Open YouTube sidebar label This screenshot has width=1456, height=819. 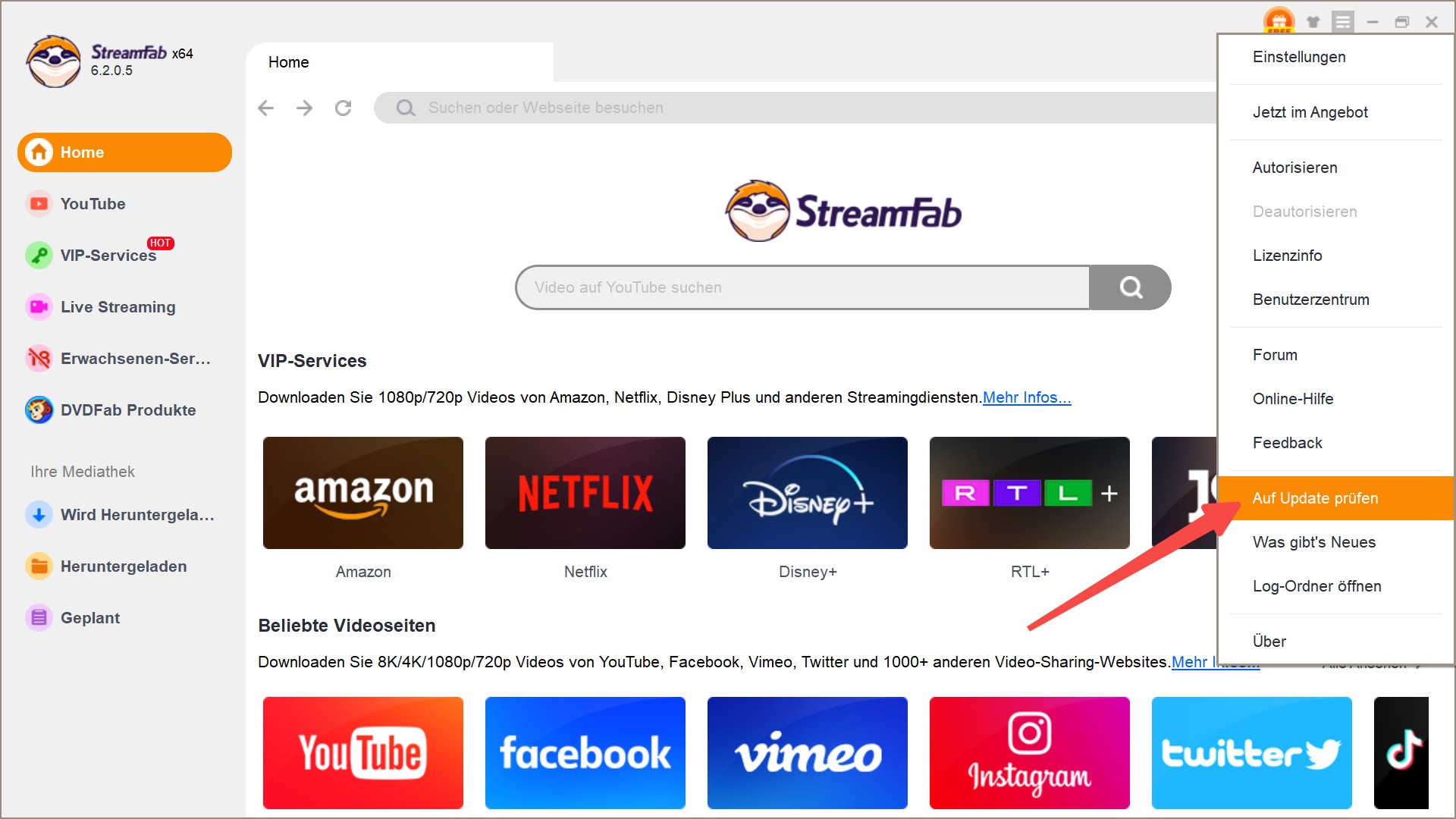pos(93,204)
